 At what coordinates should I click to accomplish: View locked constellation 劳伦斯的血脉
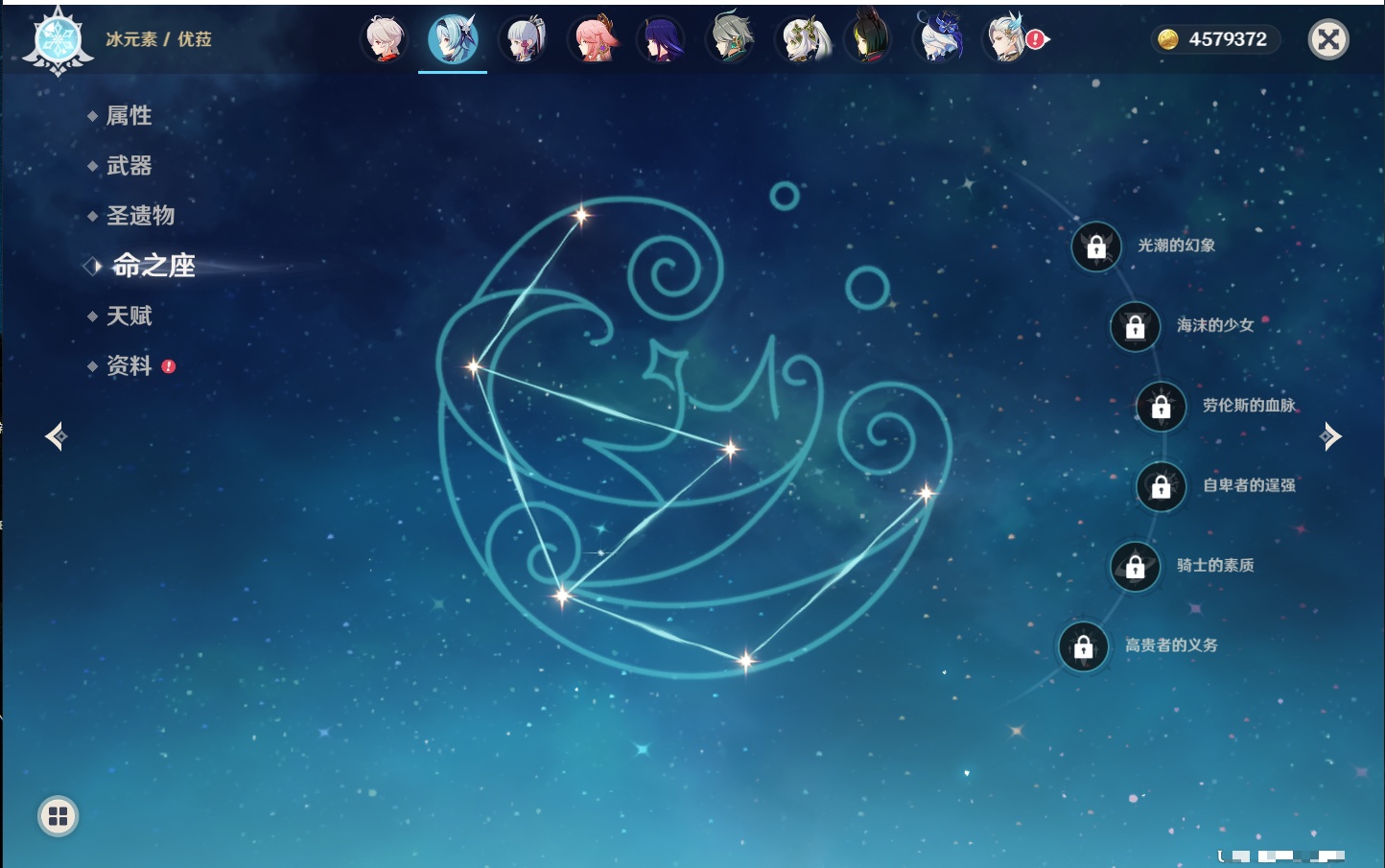(x=1162, y=407)
